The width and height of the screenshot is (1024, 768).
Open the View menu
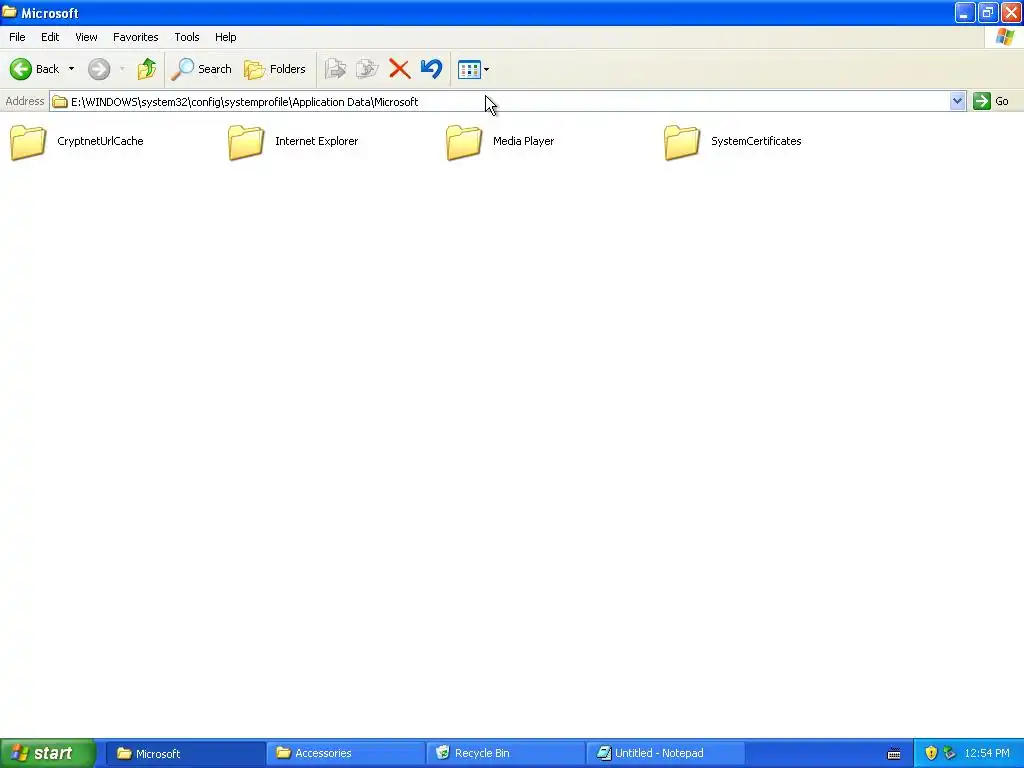coord(86,37)
